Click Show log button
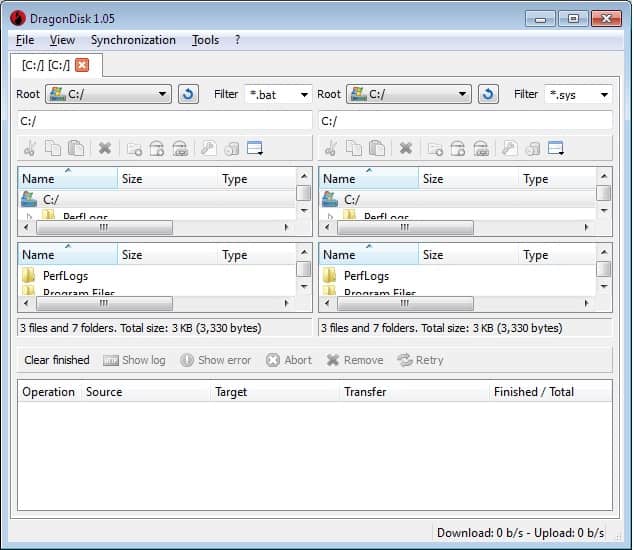The width and height of the screenshot is (634, 550). coord(134,360)
